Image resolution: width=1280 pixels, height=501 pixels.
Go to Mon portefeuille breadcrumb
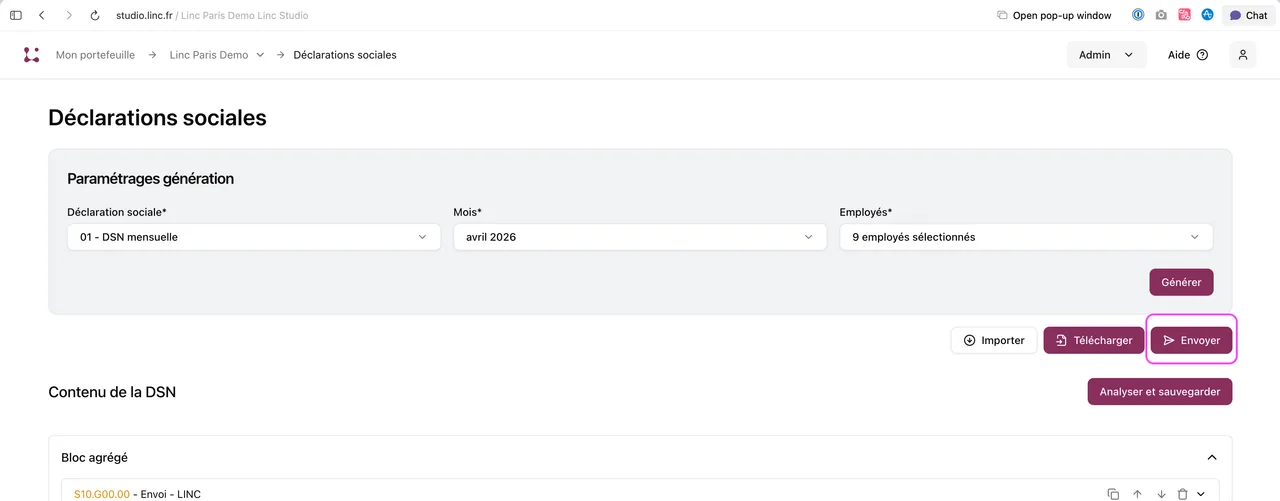[x=95, y=55]
